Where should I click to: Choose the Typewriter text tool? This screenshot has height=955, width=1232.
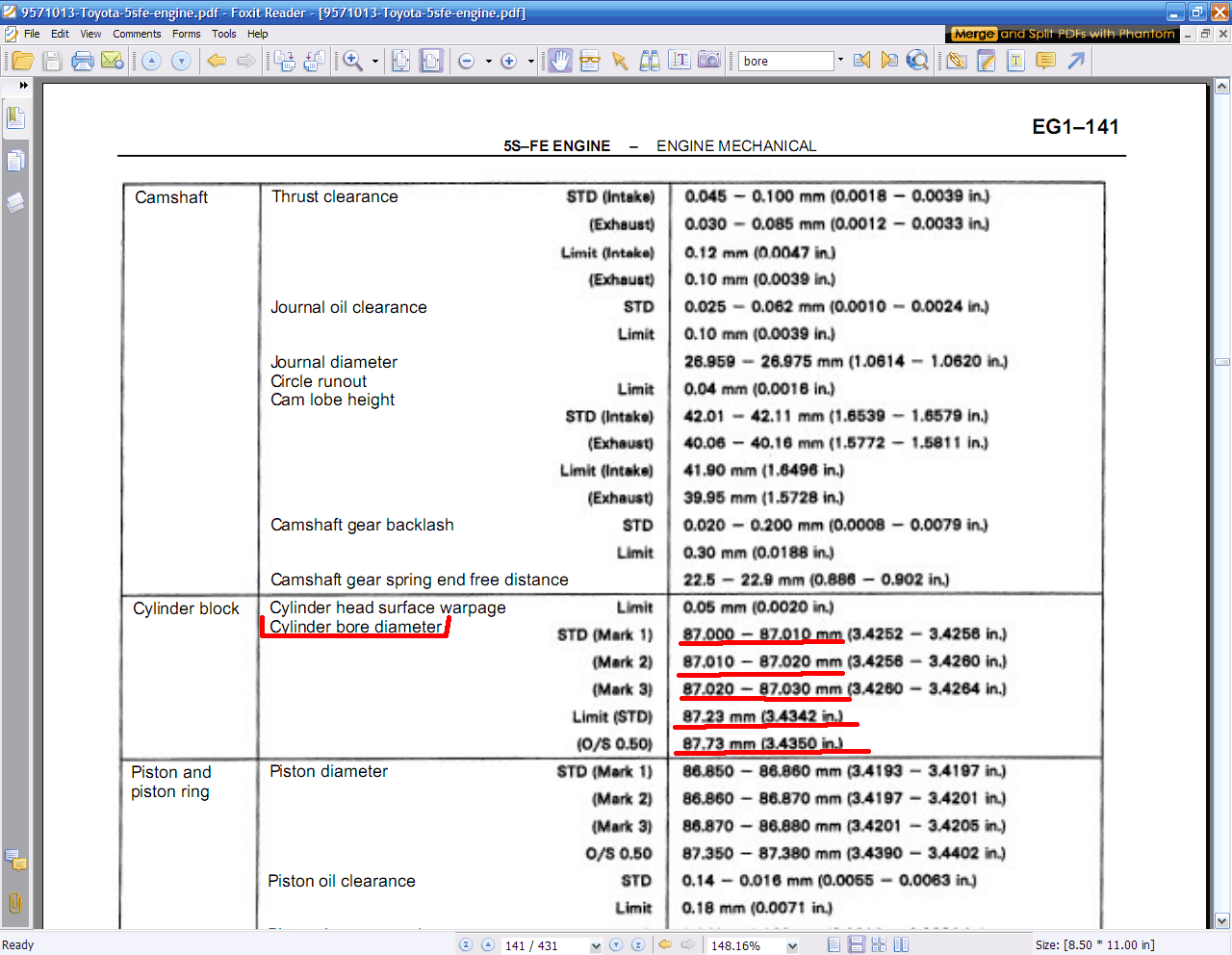(x=1016, y=61)
